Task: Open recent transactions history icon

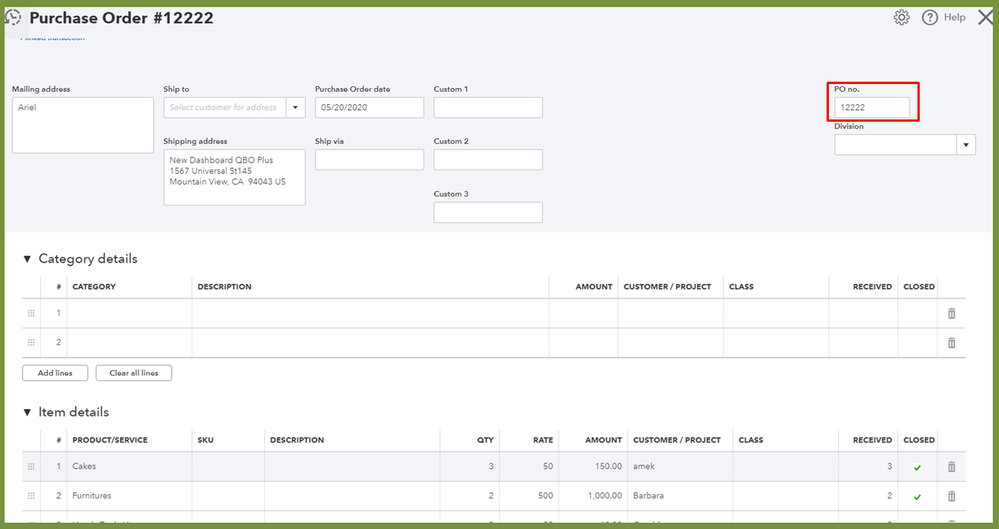Action: (x=13, y=17)
